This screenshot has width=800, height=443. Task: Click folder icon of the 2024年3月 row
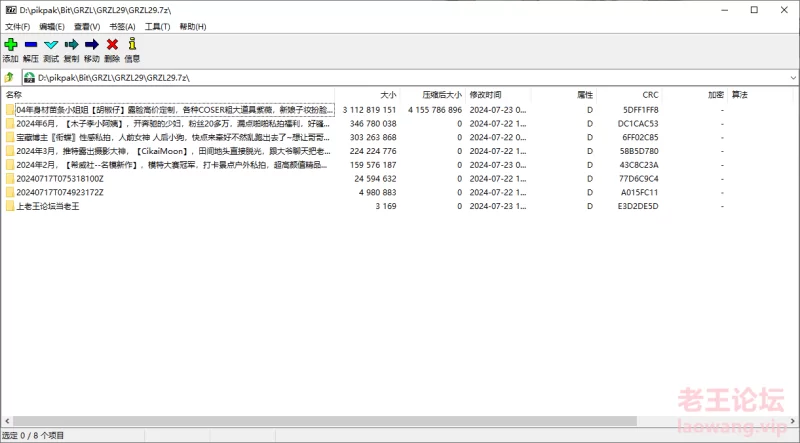[x=10, y=151]
